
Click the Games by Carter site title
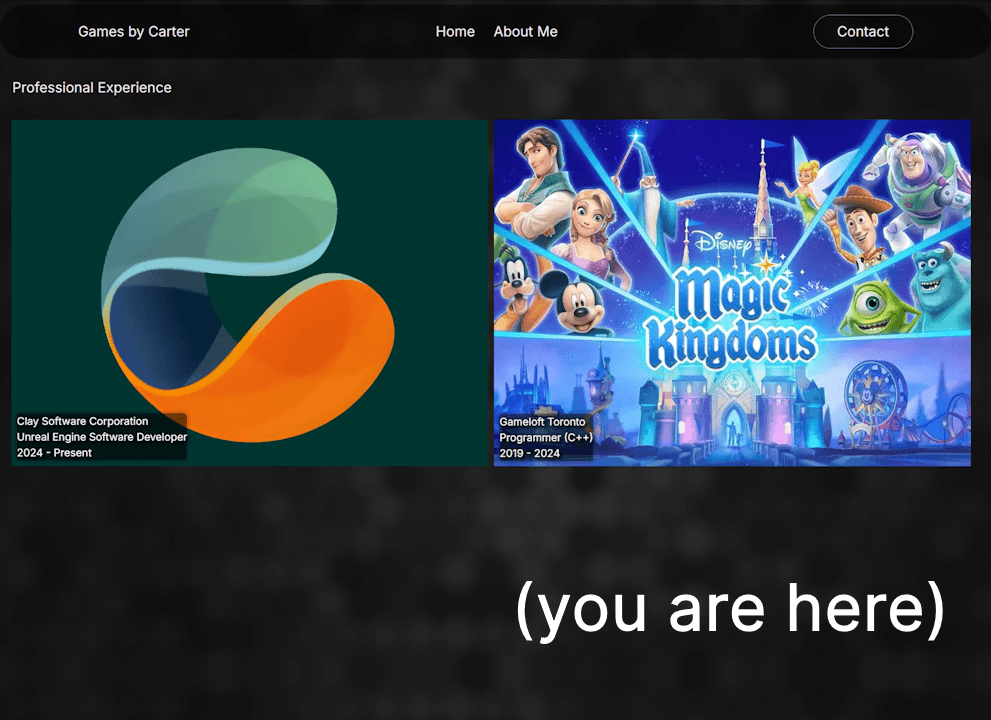click(x=134, y=32)
